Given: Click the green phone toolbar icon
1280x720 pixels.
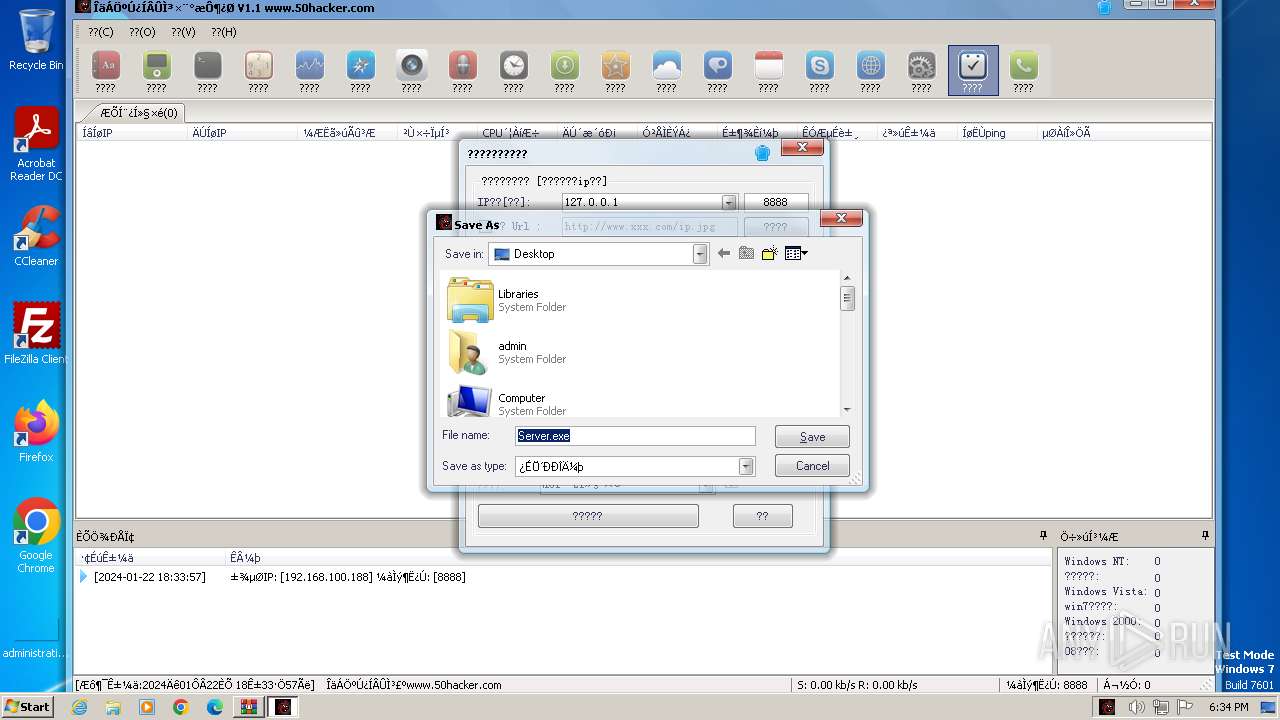Looking at the screenshot, I should click(1023, 67).
